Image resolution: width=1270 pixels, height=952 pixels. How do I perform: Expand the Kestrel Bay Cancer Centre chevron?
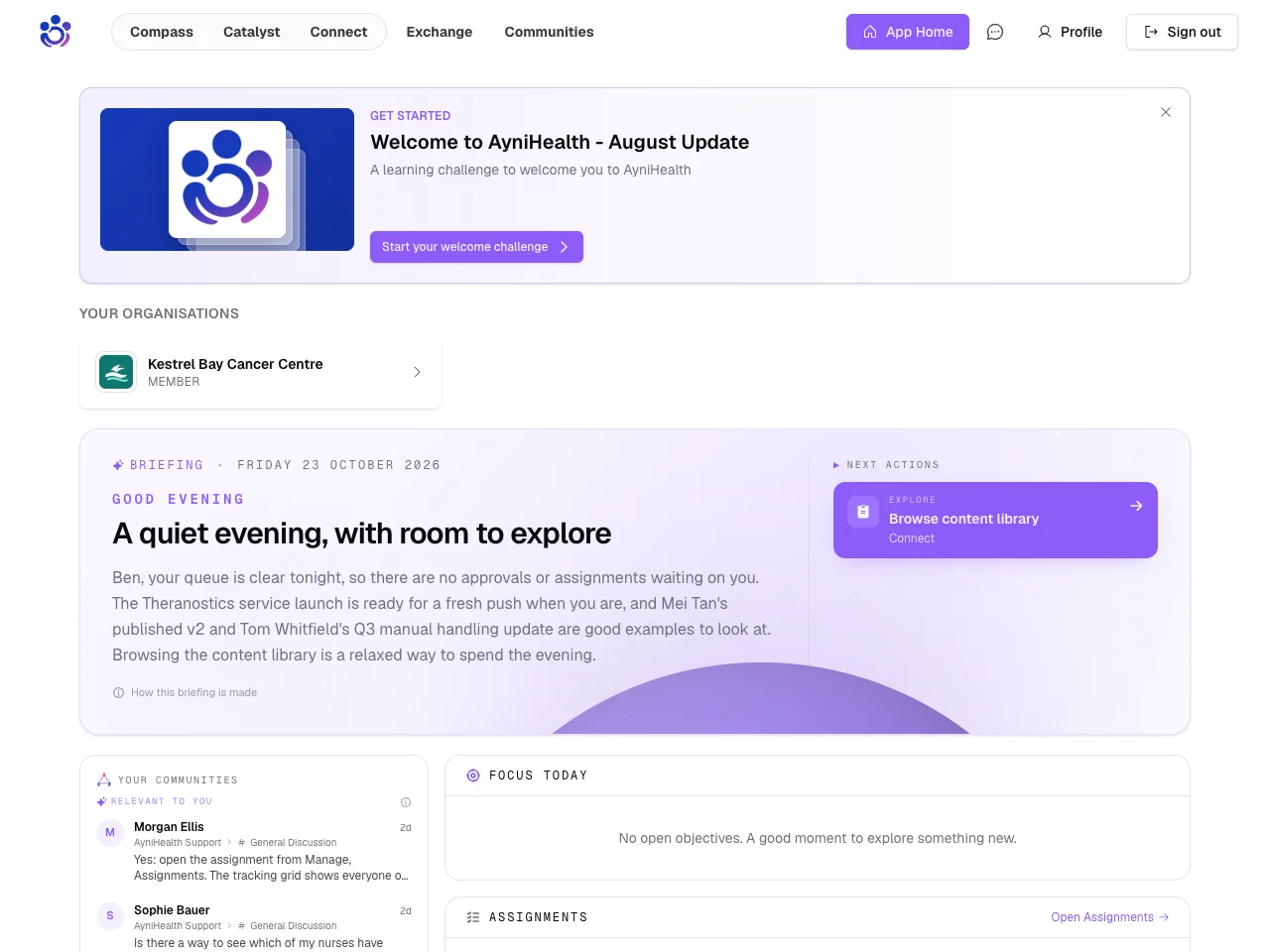(417, 372)
